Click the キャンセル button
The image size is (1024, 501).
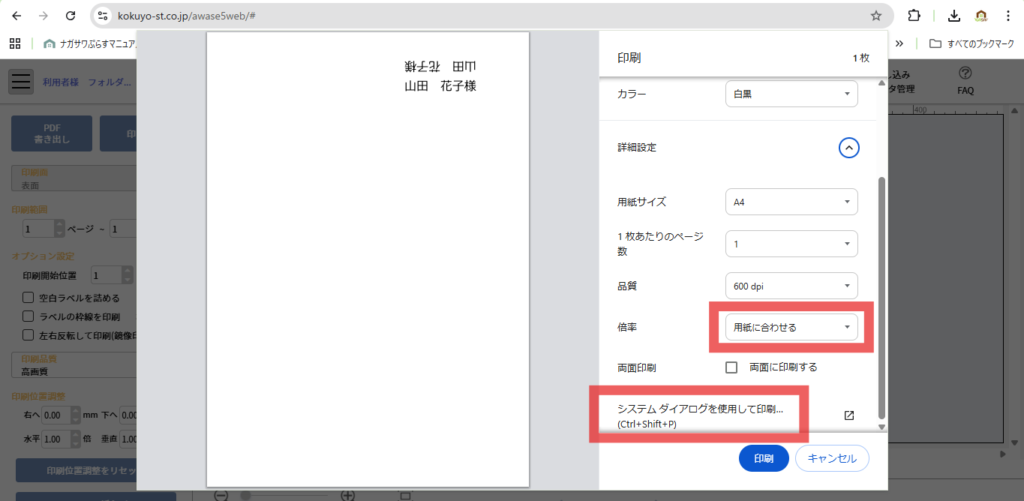[x=831, y=459]
